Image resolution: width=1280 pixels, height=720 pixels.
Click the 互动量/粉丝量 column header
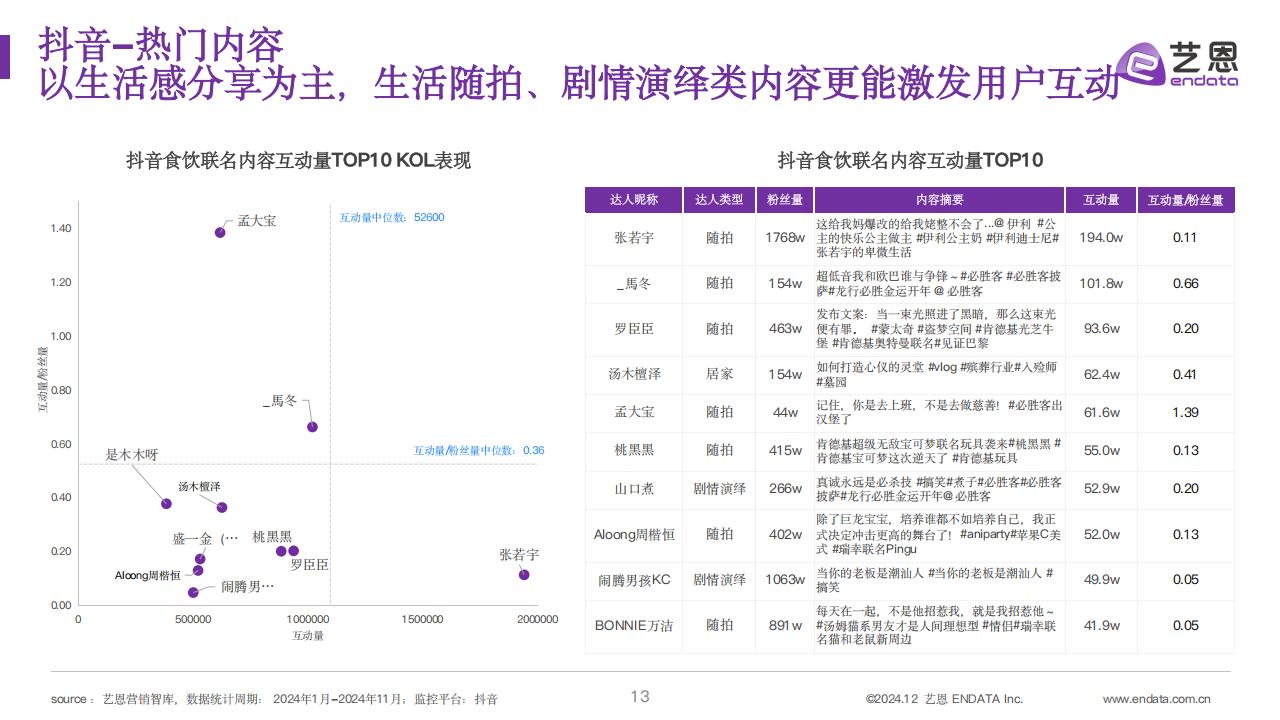pyautogui.click(x=1185, y=200)
